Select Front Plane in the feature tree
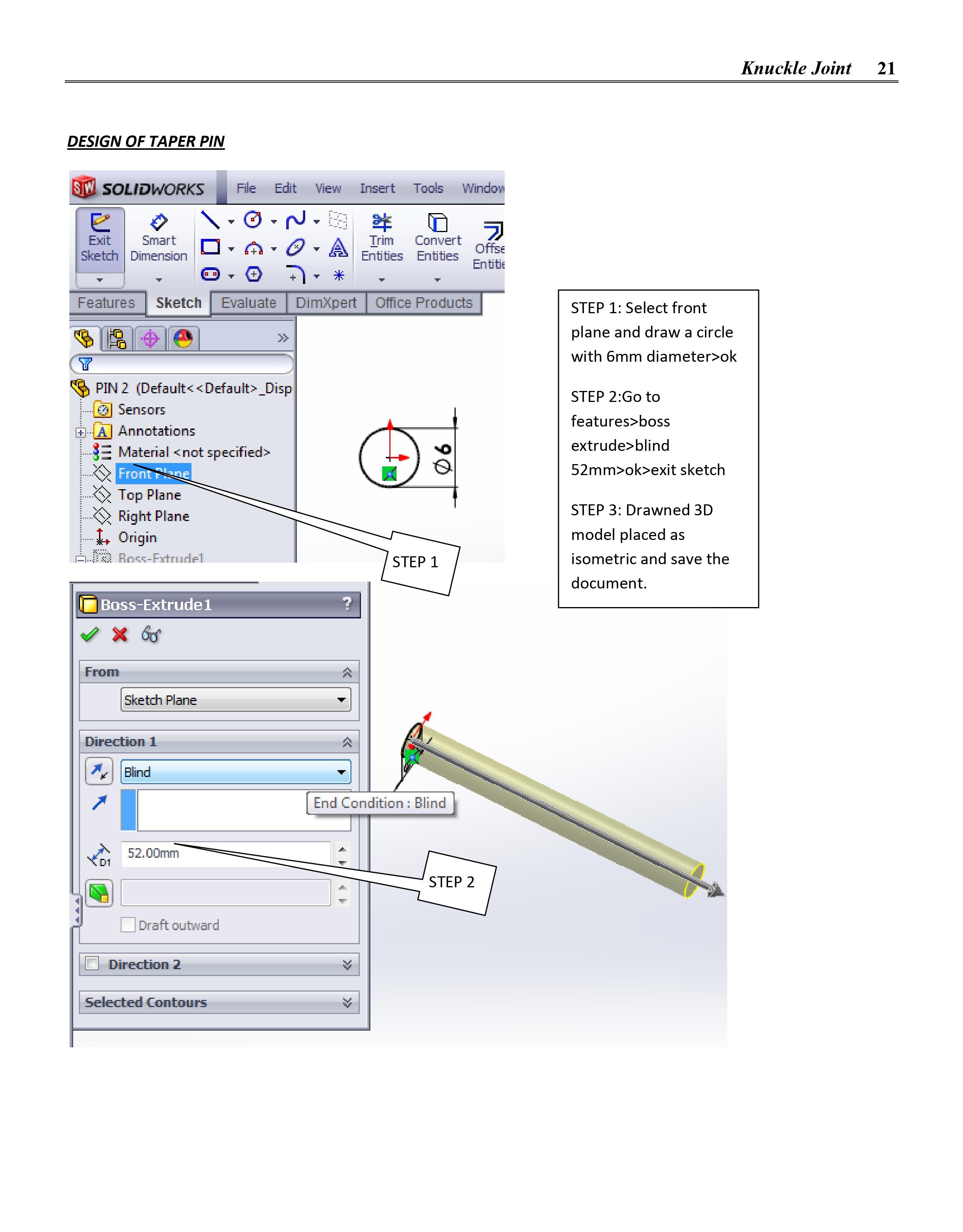The height and width of the screenshot is (1232, 963). click(x=154, y=474)
